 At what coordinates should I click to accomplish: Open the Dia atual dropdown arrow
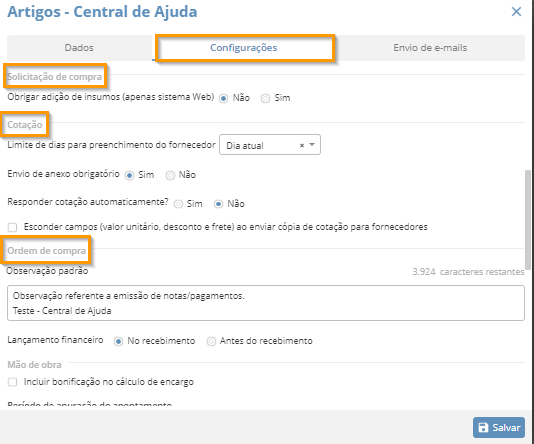coord(312,145)
